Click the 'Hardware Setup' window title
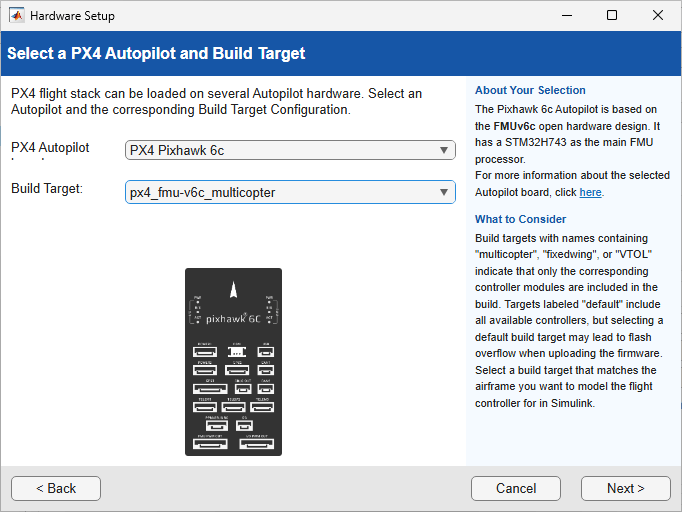682x512 pixels. click(x=72, y=16)
